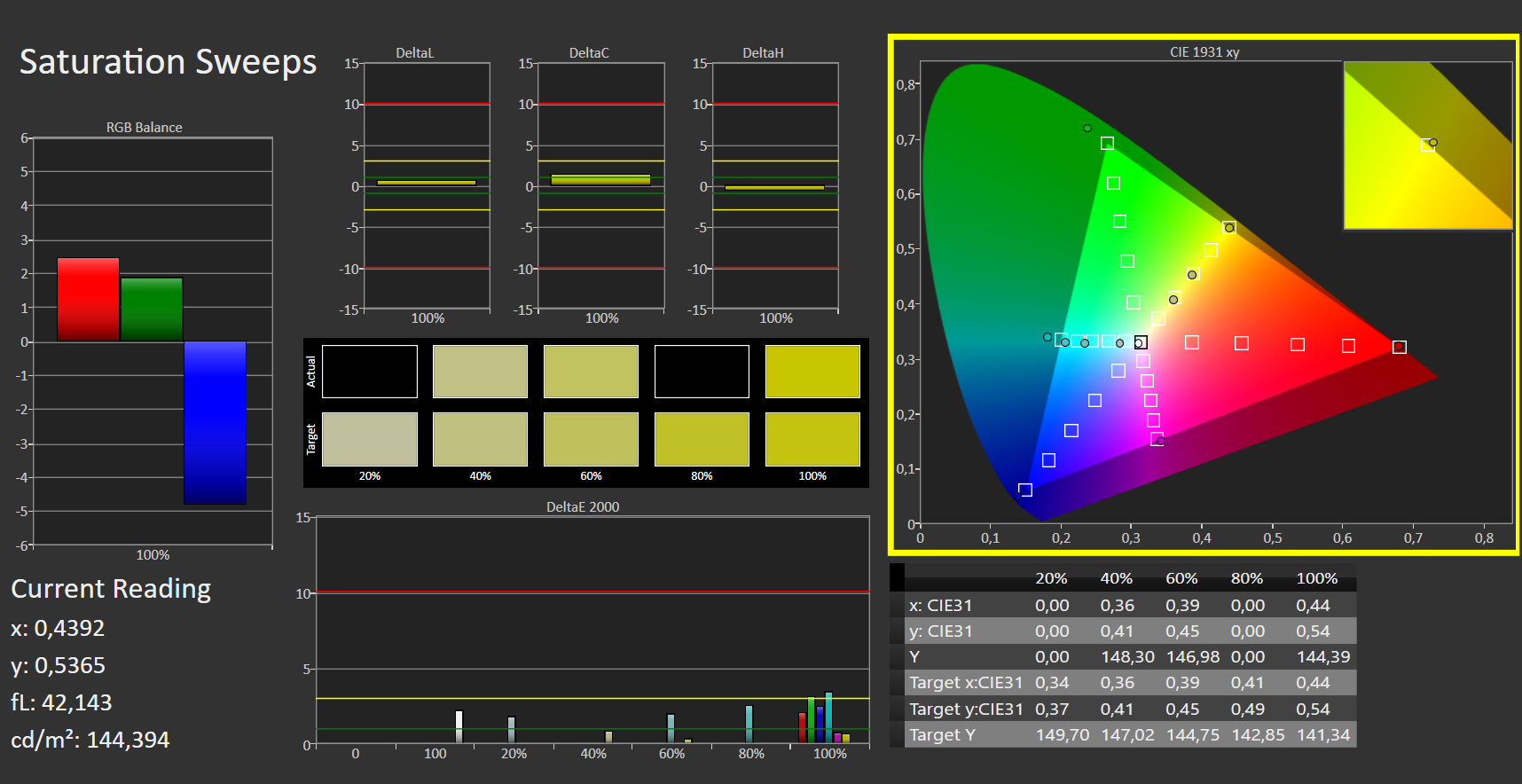Click the Target Y 149,70 cell
Viewport: 1522px width, 784px height.
[x=1063, y=735]
